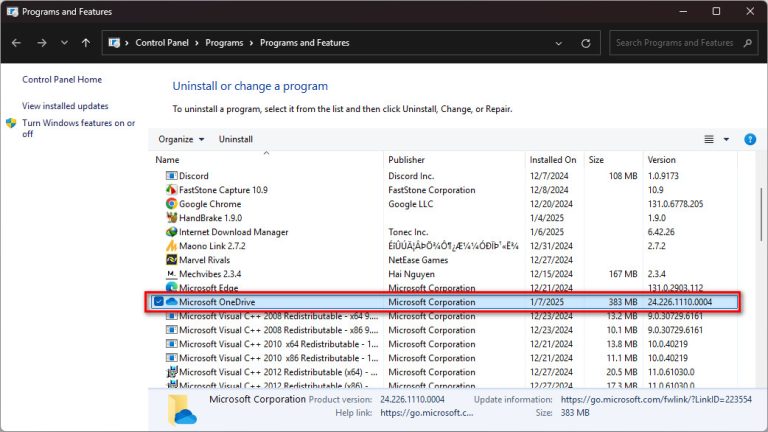Change view using the view list icon
768x432 pixels.
pos(709,140)
